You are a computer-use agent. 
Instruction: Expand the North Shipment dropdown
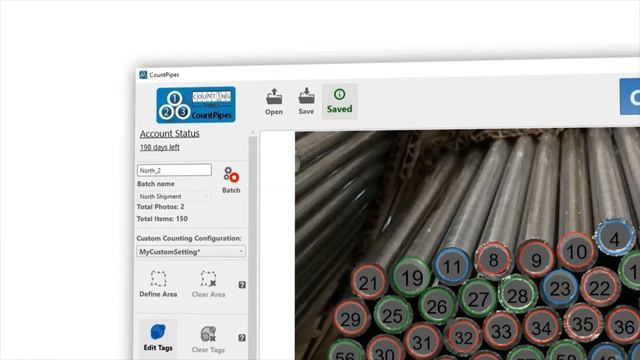point(174,196)
